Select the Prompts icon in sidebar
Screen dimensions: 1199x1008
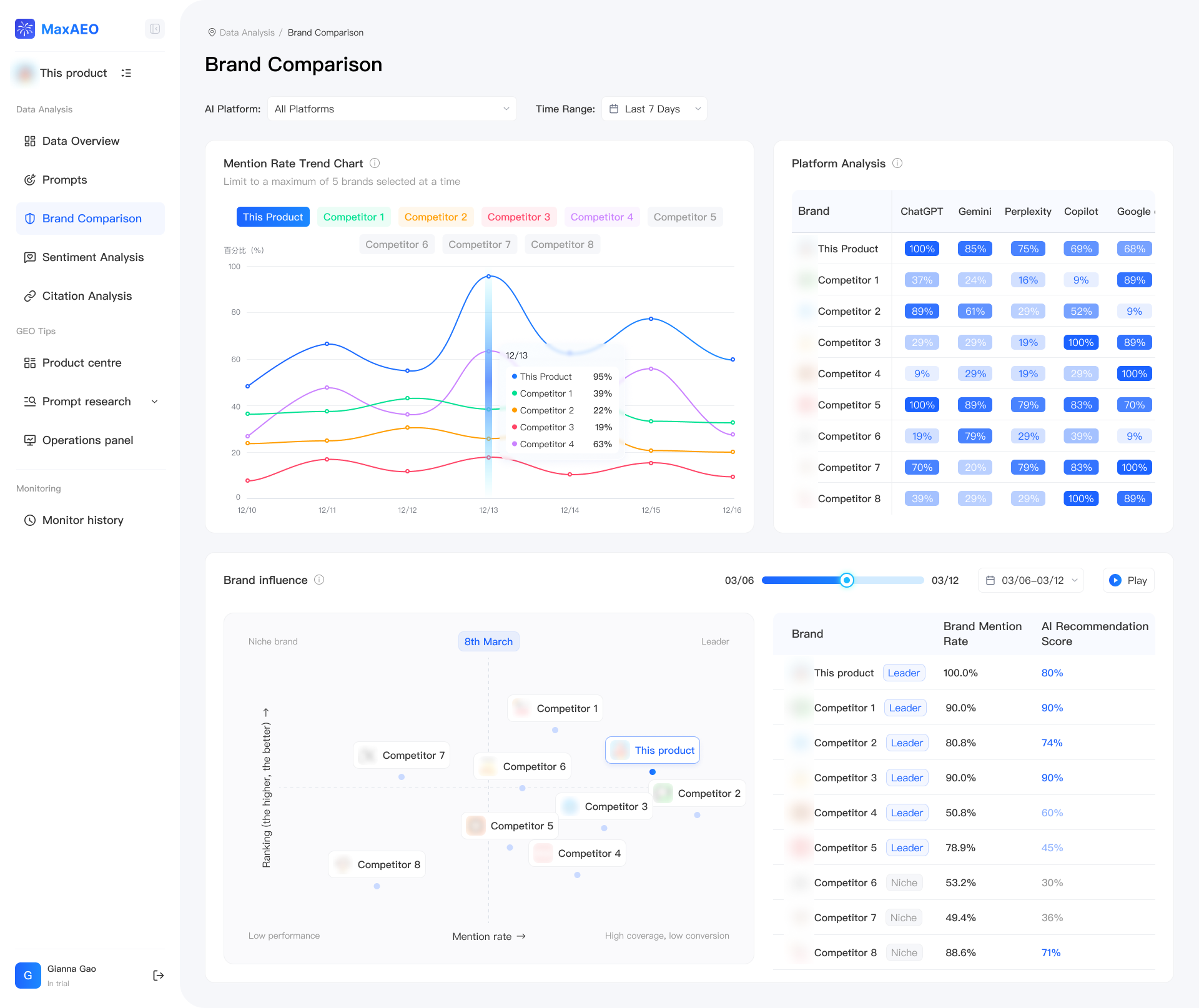(x=29, y=180)
